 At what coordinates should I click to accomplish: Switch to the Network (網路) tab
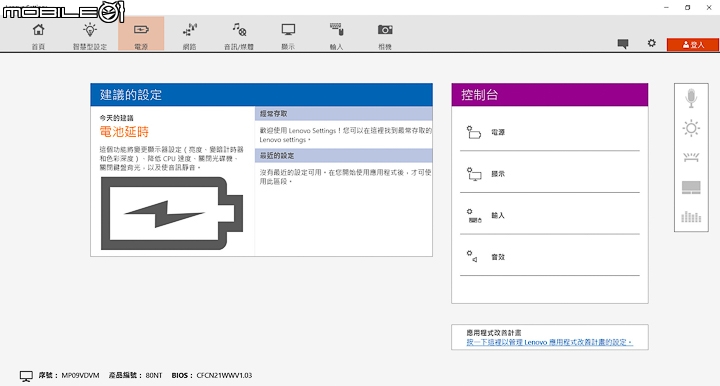(x=189, y=36)
